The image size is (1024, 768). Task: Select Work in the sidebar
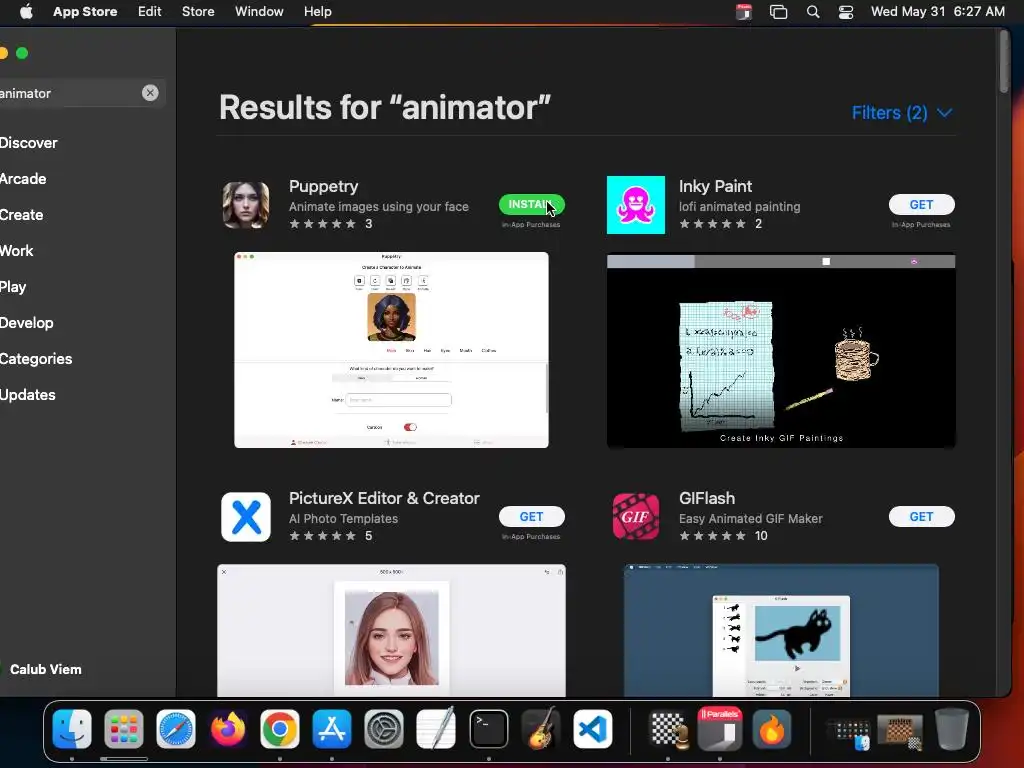pyautogui.click(x=16, y=251)
